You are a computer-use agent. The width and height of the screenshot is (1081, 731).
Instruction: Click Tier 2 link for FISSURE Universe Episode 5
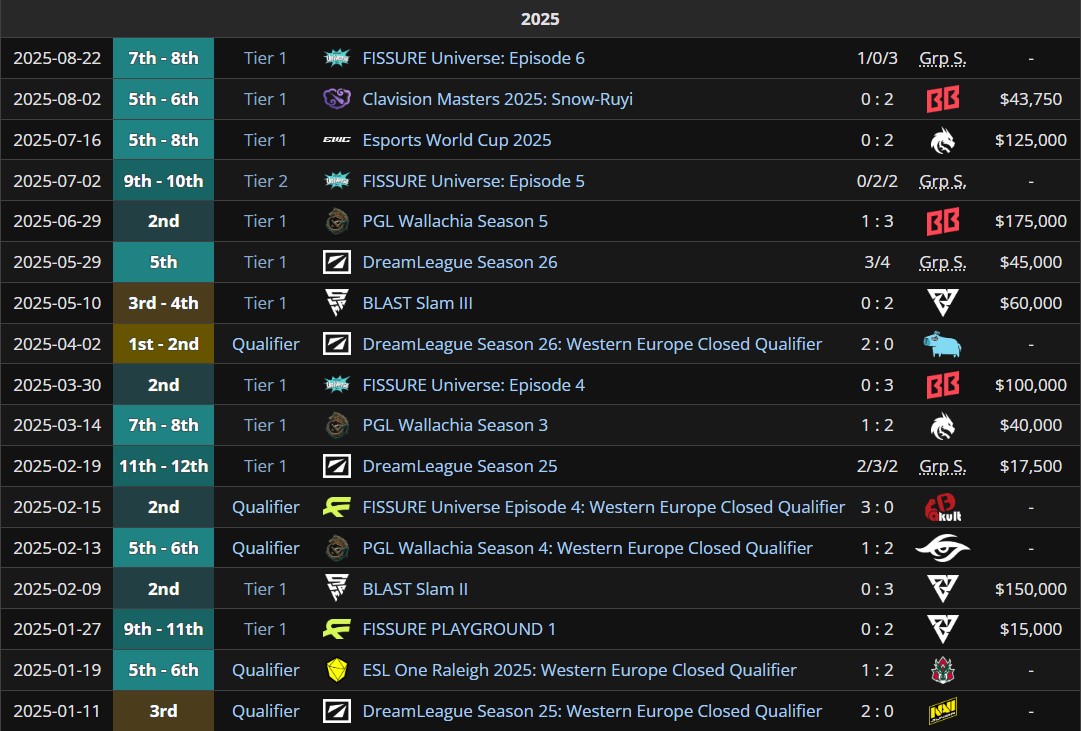click(265, 181)
